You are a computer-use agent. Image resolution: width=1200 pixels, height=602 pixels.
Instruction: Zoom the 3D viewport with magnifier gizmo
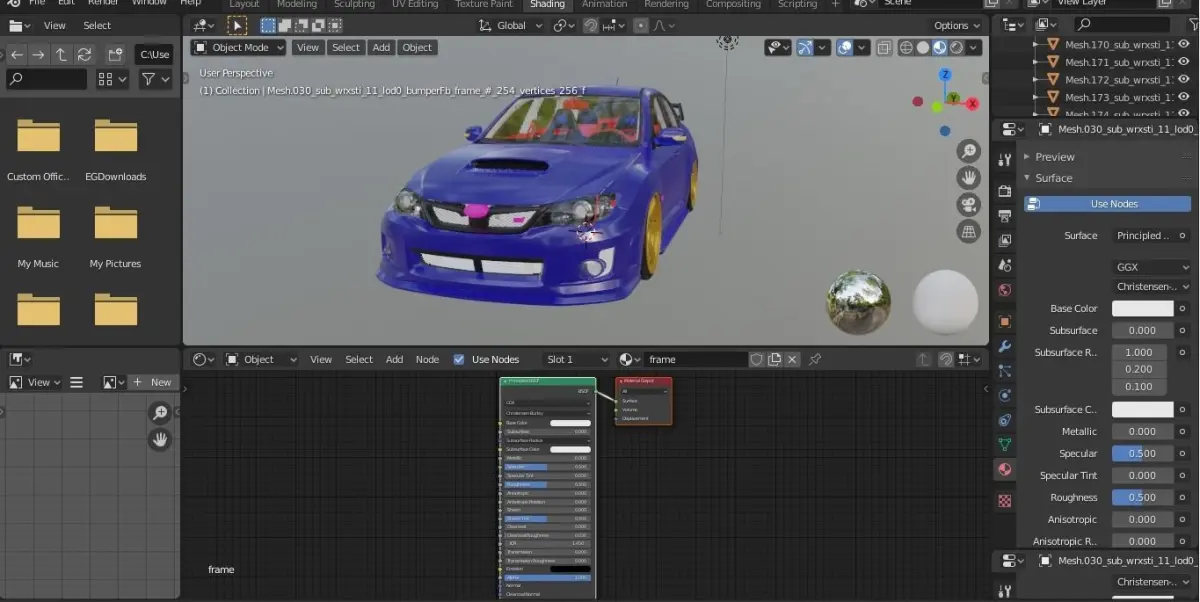(x=968, y=151)
